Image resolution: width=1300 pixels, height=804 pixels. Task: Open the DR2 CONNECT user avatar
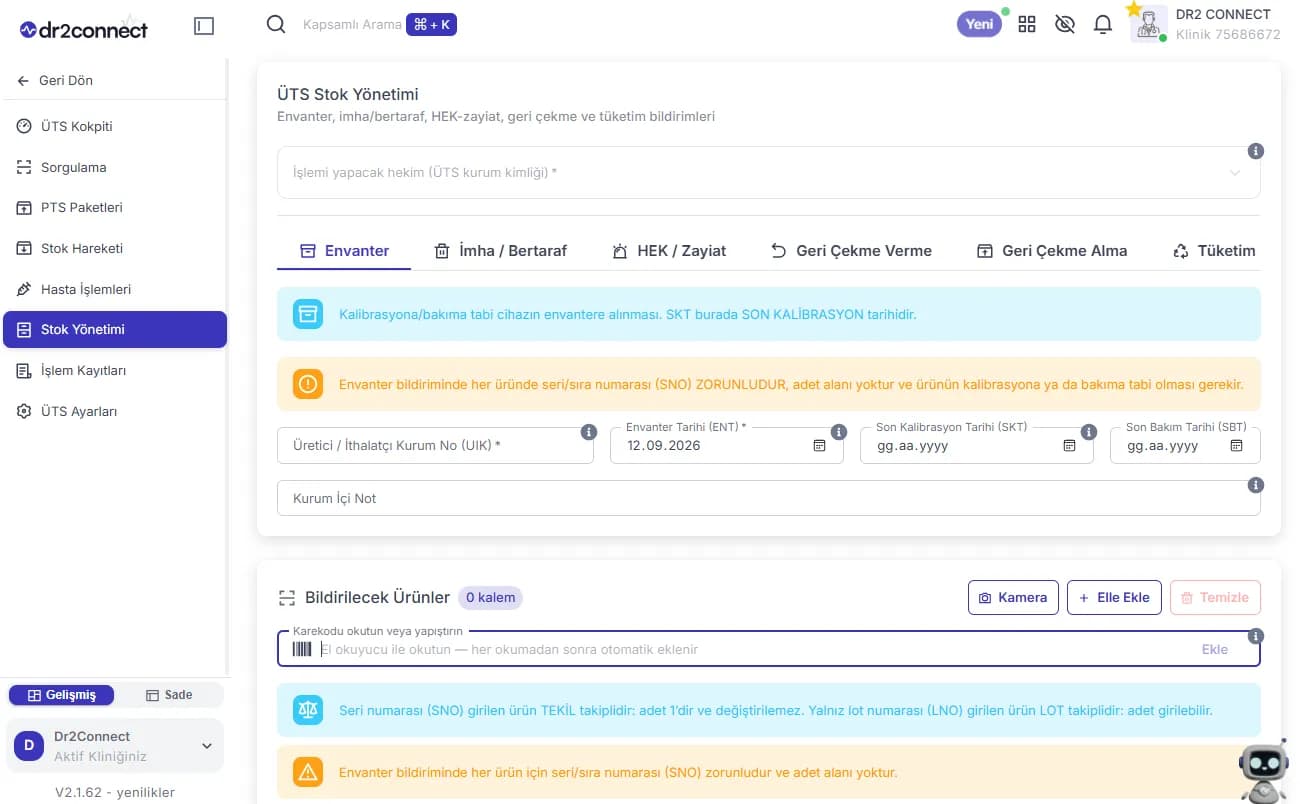(1149, 24)
